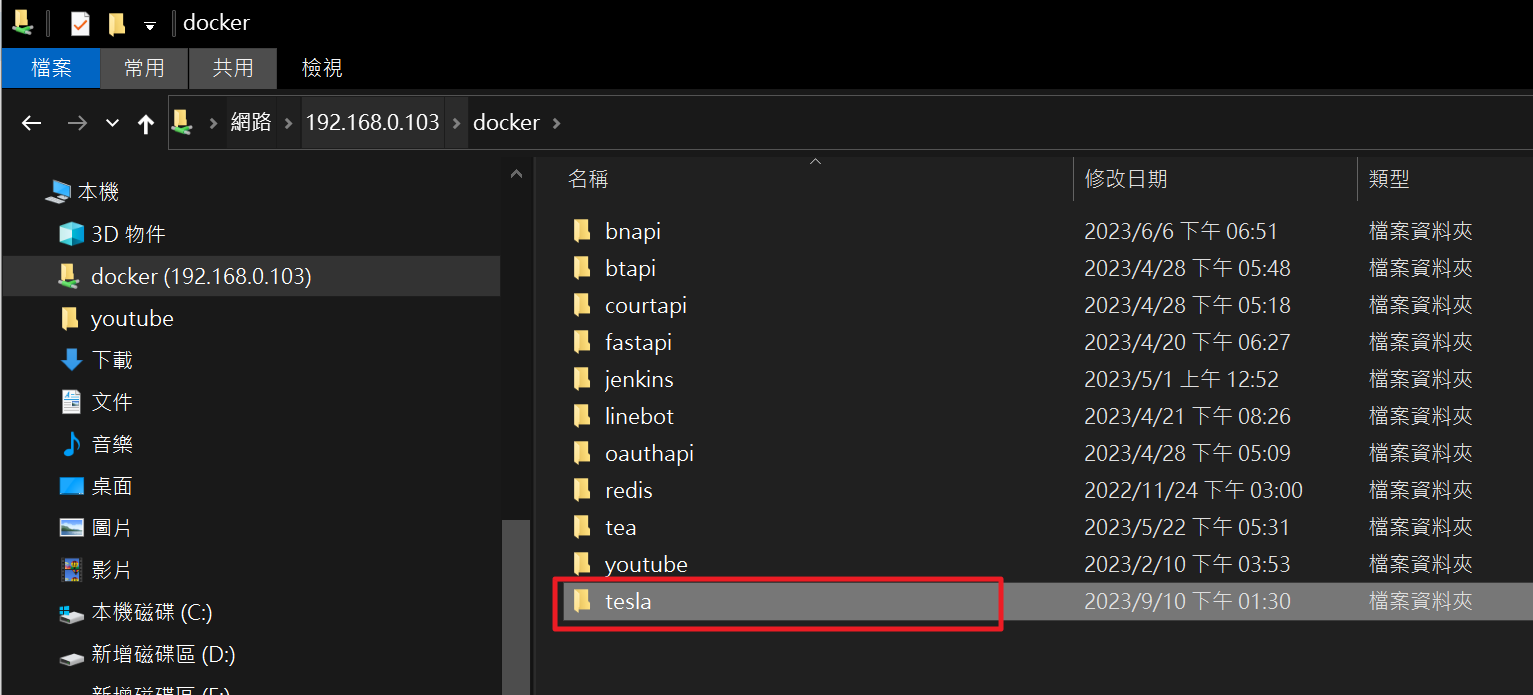Select 本機磁碟 (C:) drive in sidebar
This screenshot has height=695, width=1533.
152,612
